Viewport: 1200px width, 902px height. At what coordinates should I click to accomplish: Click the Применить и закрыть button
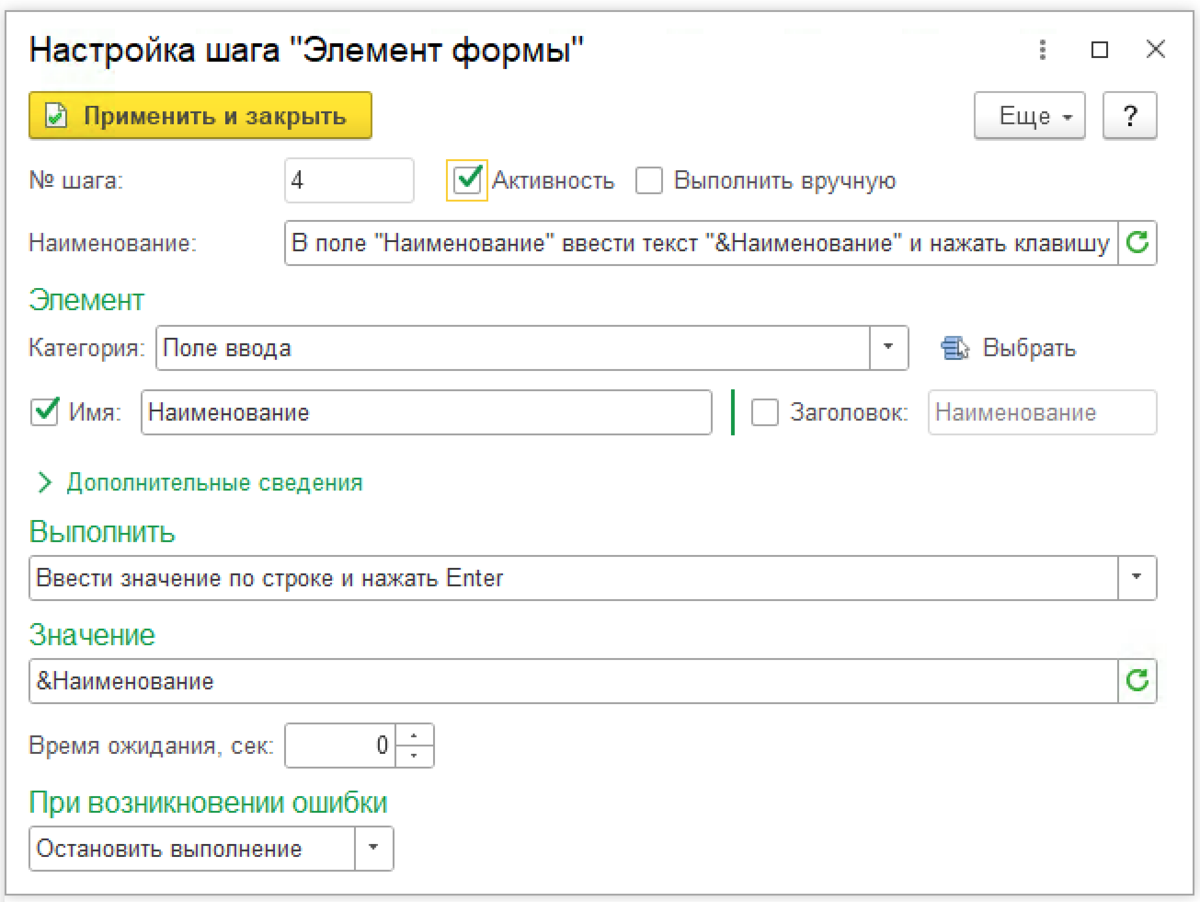pos(200,116)
